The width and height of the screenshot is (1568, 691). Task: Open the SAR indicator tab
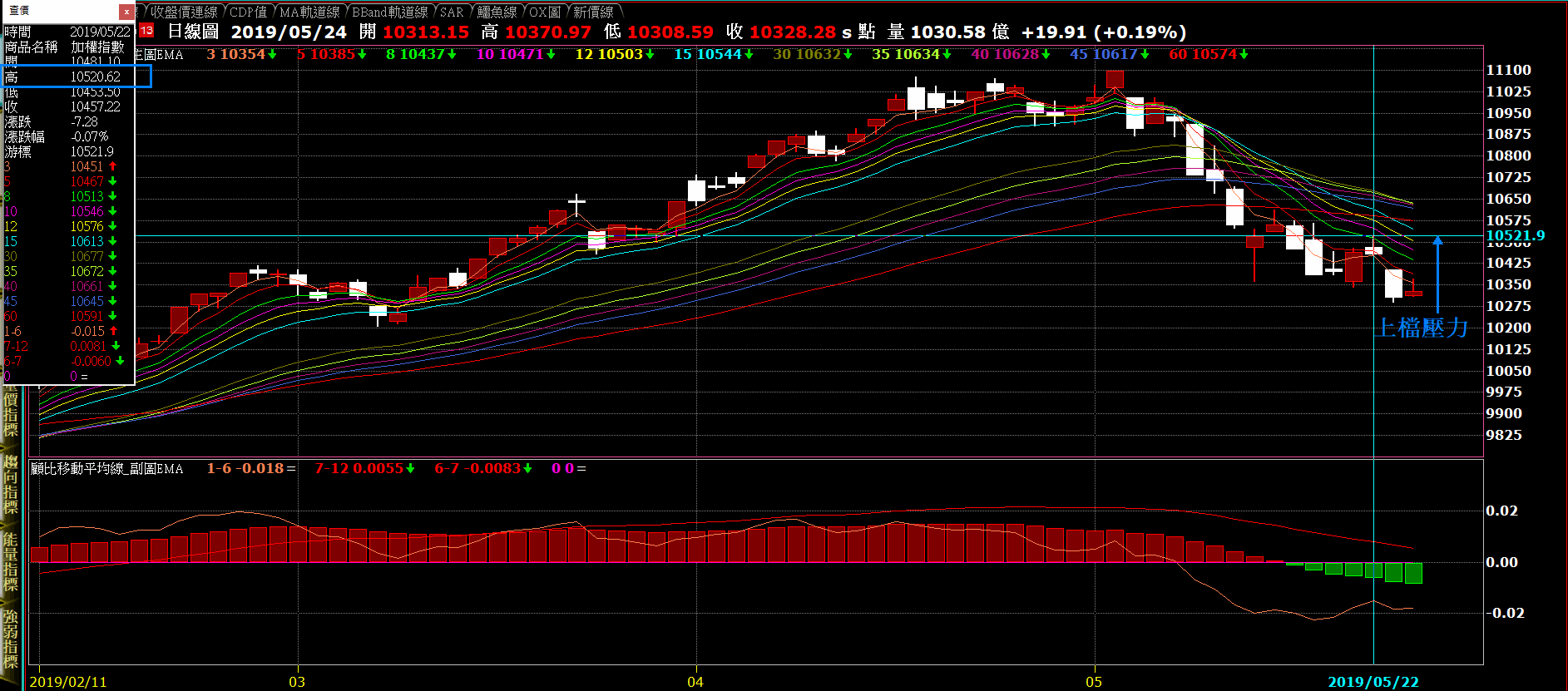click(452, 12)
